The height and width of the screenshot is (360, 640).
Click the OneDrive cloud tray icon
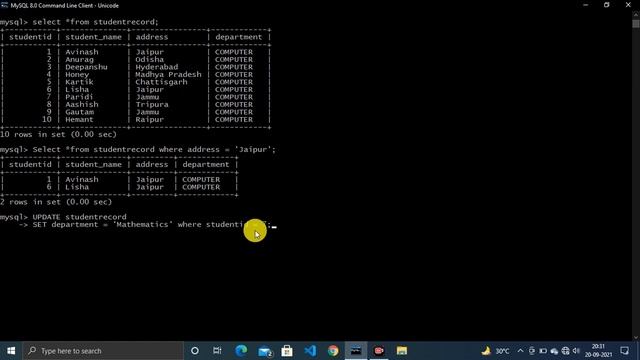click(554, 351)
